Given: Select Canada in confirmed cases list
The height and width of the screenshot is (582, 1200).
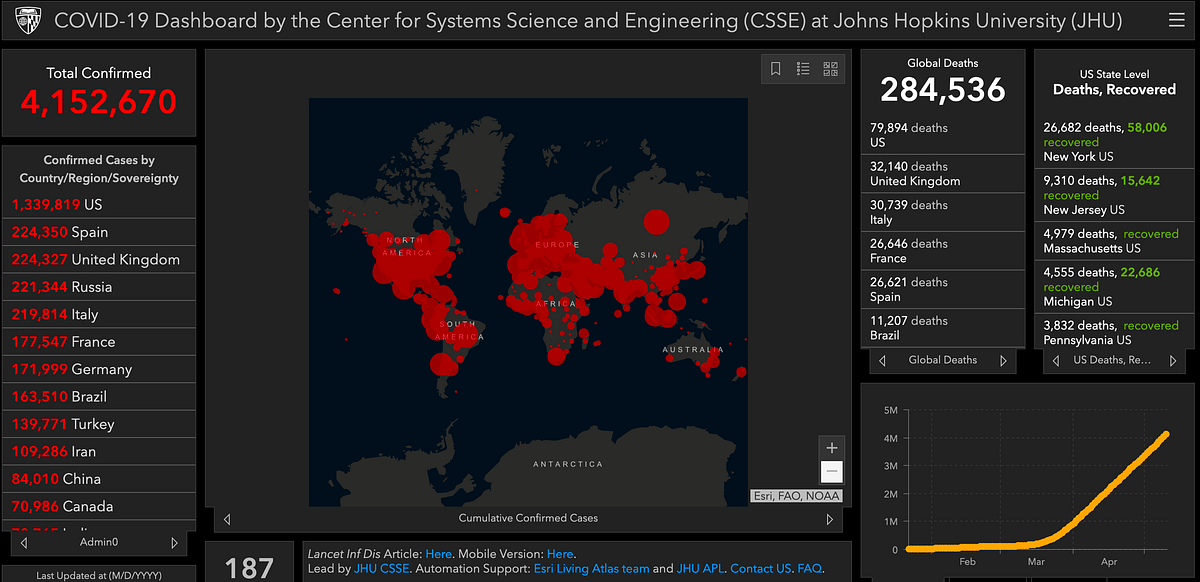Looking at the screenshot, I should click(x=98, y=507).
